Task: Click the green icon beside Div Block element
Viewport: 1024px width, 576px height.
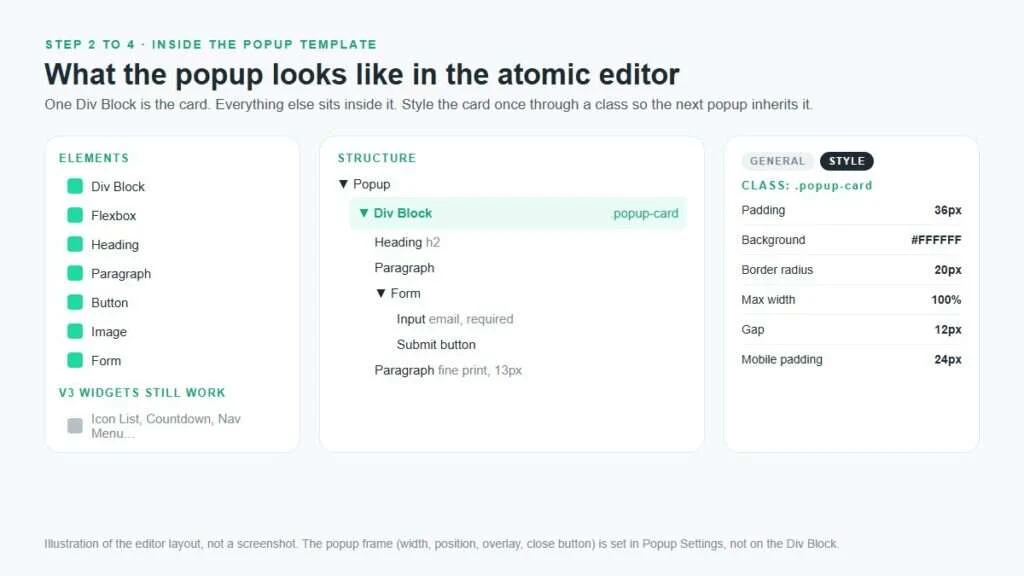Action: 75,186
